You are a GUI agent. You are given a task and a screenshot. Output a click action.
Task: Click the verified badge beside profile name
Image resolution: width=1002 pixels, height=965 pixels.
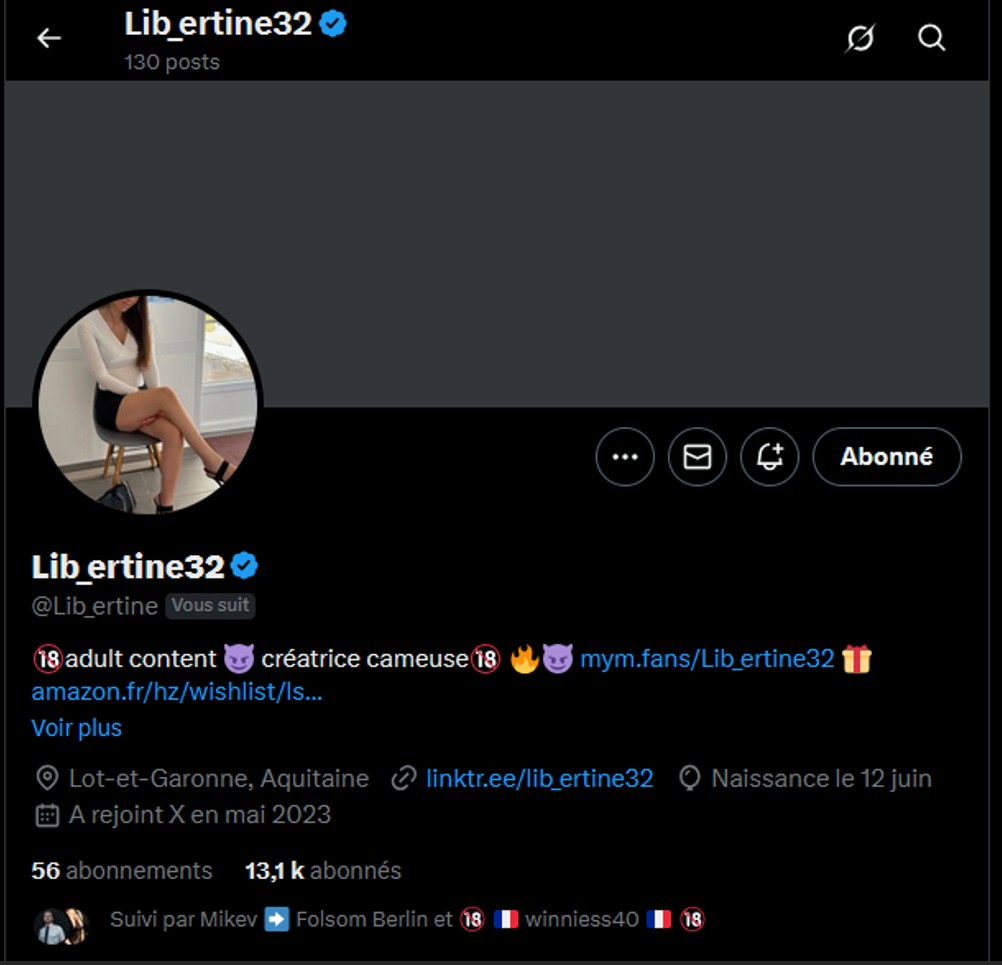point(244,566)
